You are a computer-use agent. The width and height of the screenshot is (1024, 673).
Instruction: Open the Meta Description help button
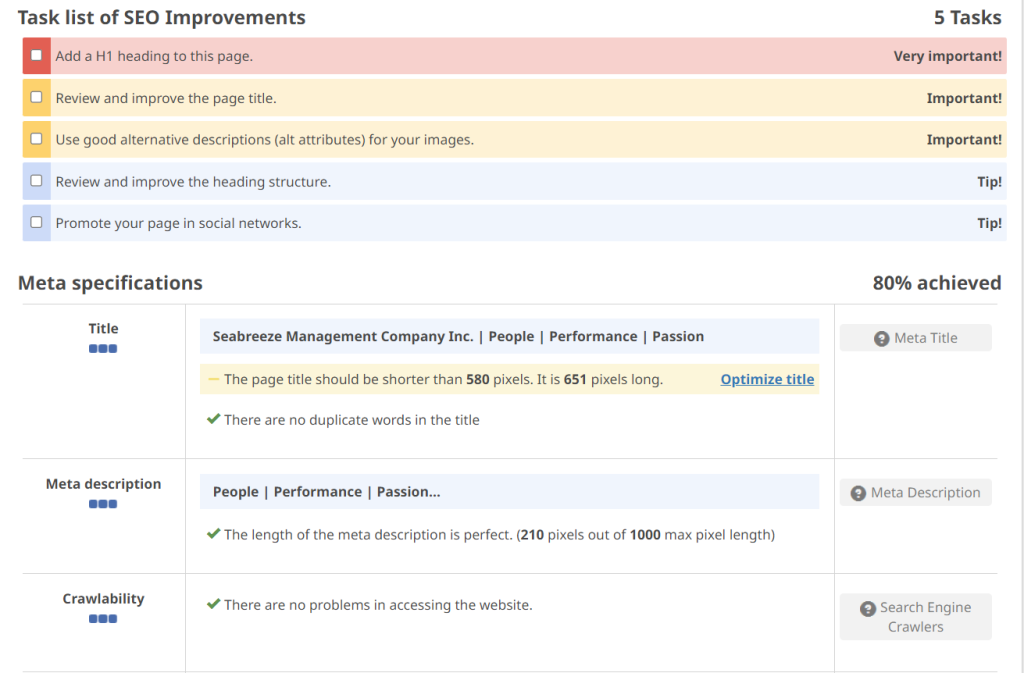coord(915,492)
